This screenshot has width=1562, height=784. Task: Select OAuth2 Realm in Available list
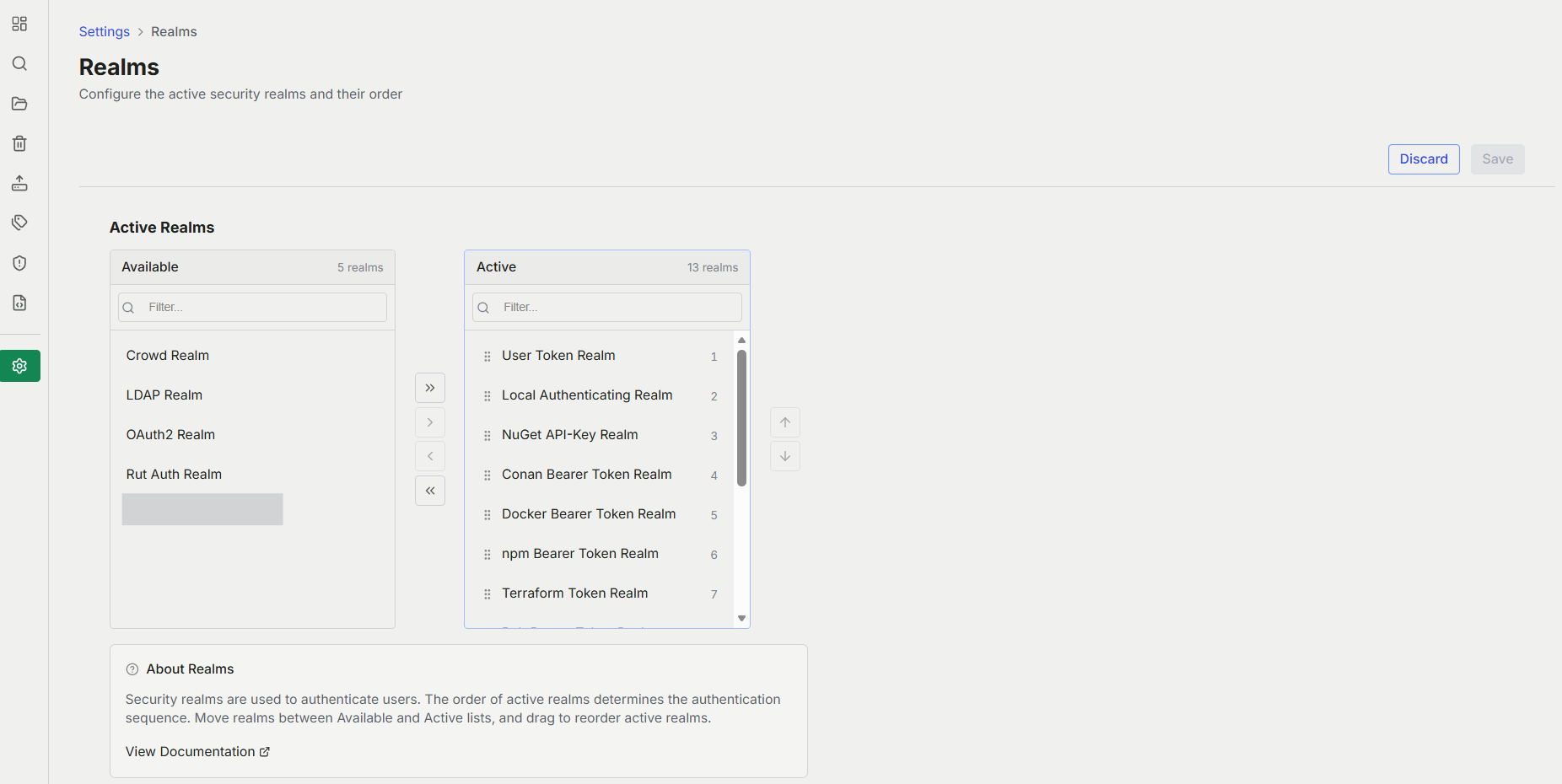pyautogui.click(x=252, y=435)
